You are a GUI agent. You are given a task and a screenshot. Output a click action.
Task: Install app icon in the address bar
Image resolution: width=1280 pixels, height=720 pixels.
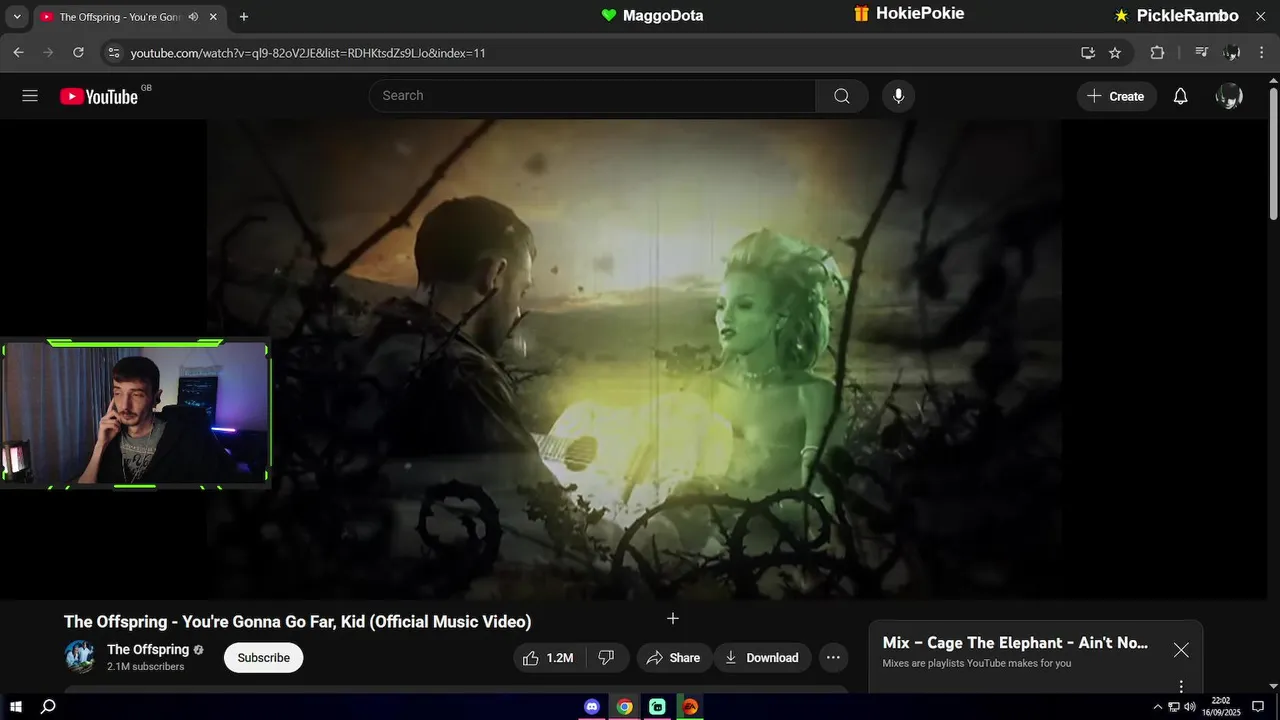coord(1088,53)
